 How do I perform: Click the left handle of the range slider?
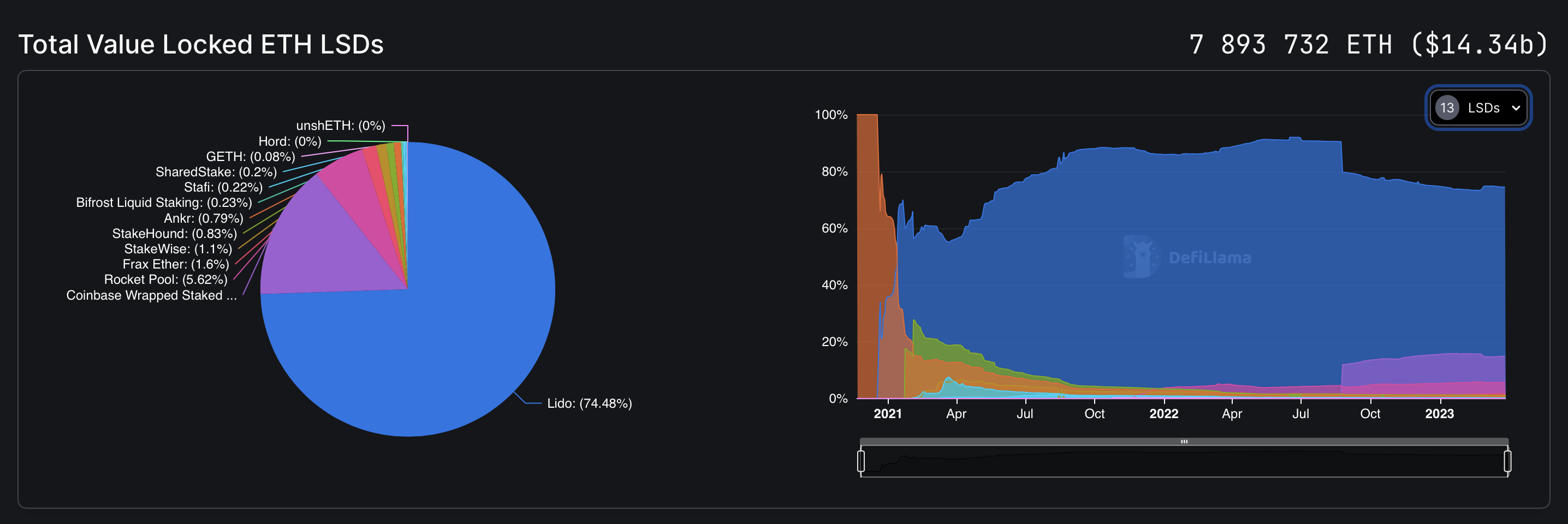tap(860, 461)
